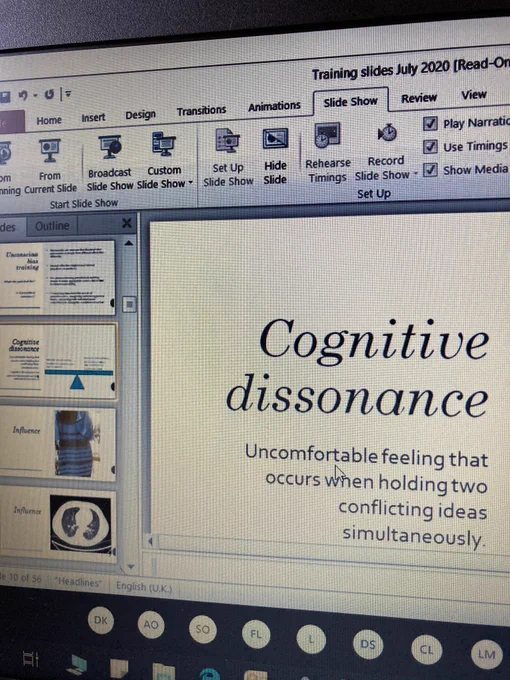Toggle the Show Media Controls checkbox
The width and height of the screenshot is (510, 680).
[430, 170]
